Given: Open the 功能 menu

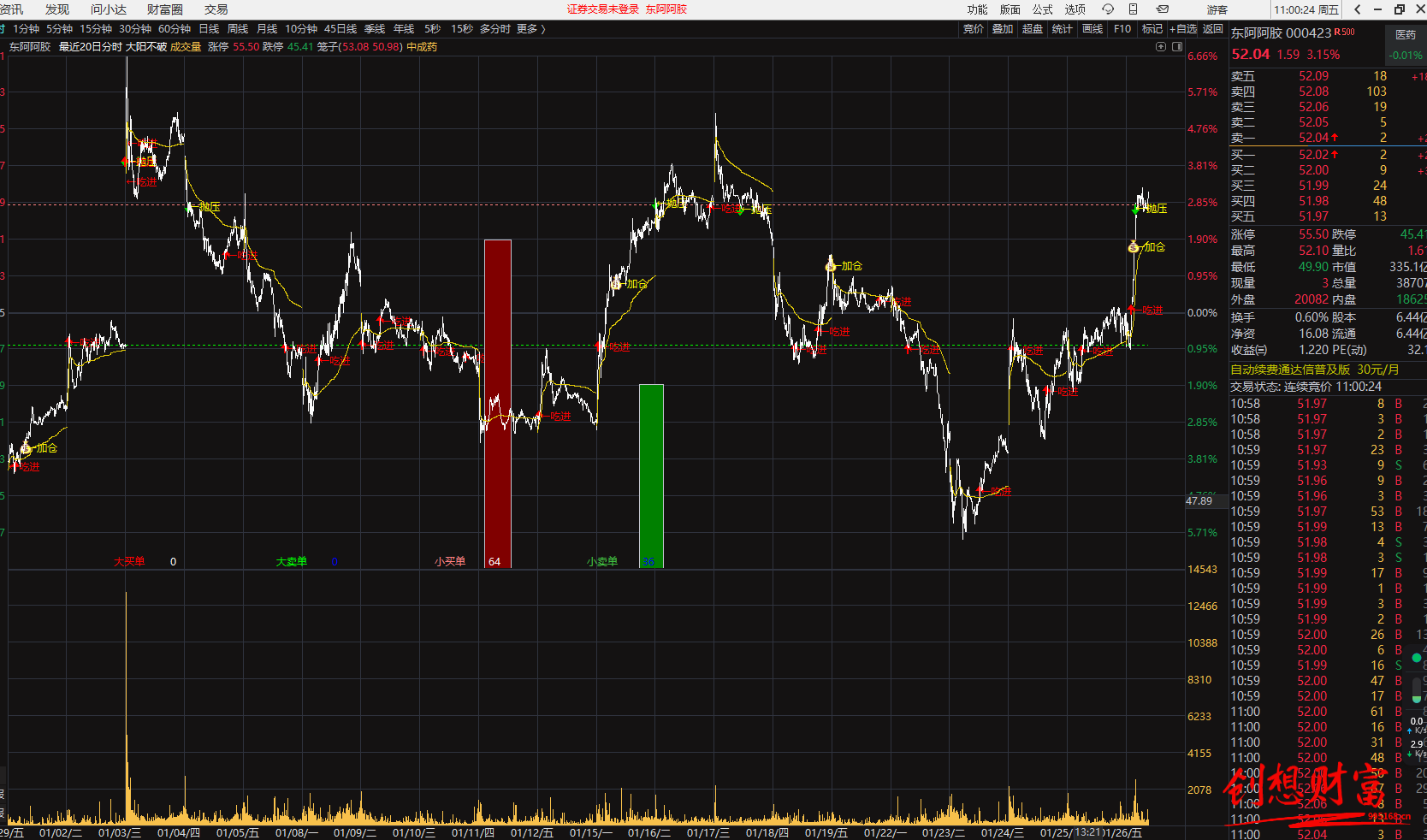Looking at the screenshot, I should [x=977, y=9].
